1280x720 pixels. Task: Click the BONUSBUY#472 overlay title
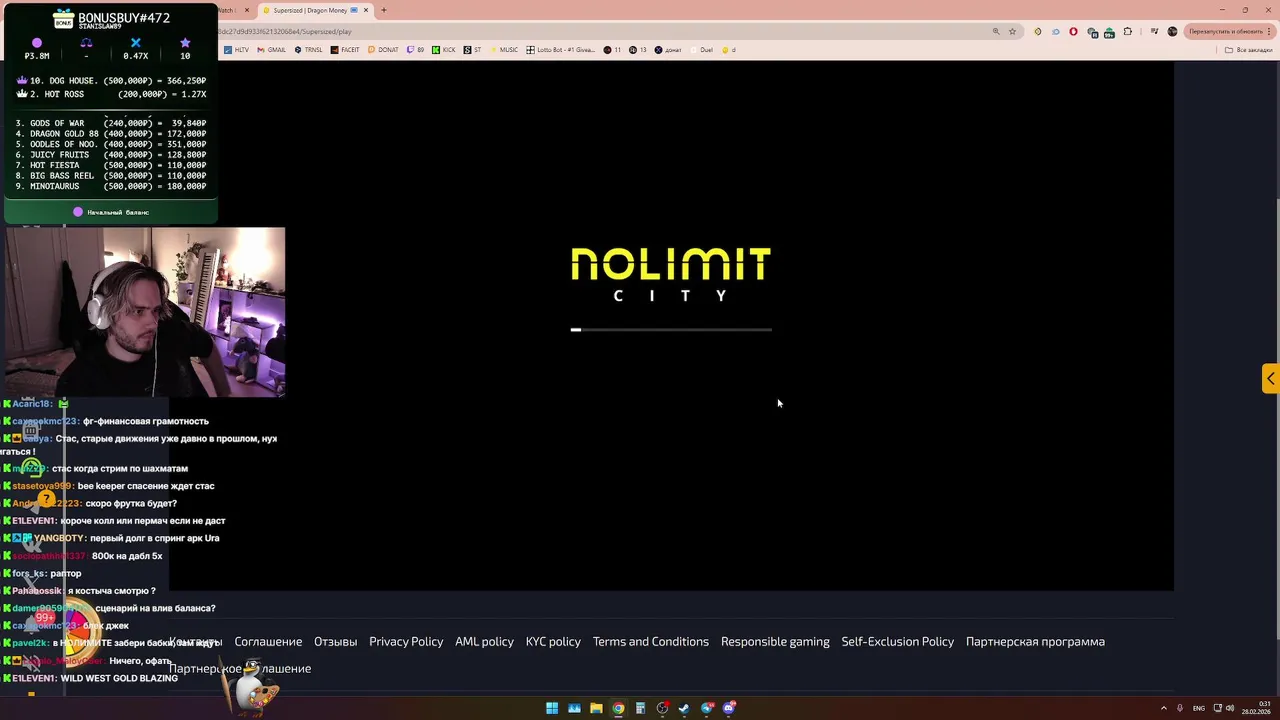pos(124,18)
